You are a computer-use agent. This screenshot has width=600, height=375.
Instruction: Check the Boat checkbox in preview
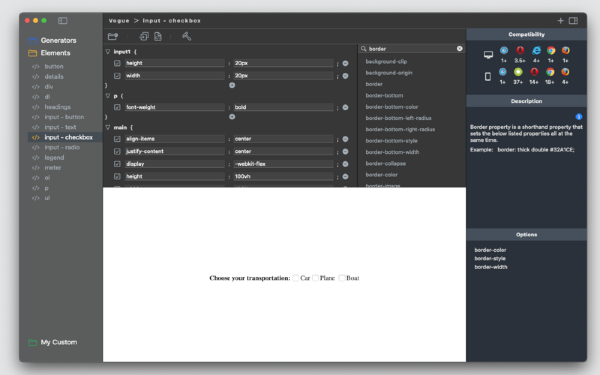coord(342,278)
